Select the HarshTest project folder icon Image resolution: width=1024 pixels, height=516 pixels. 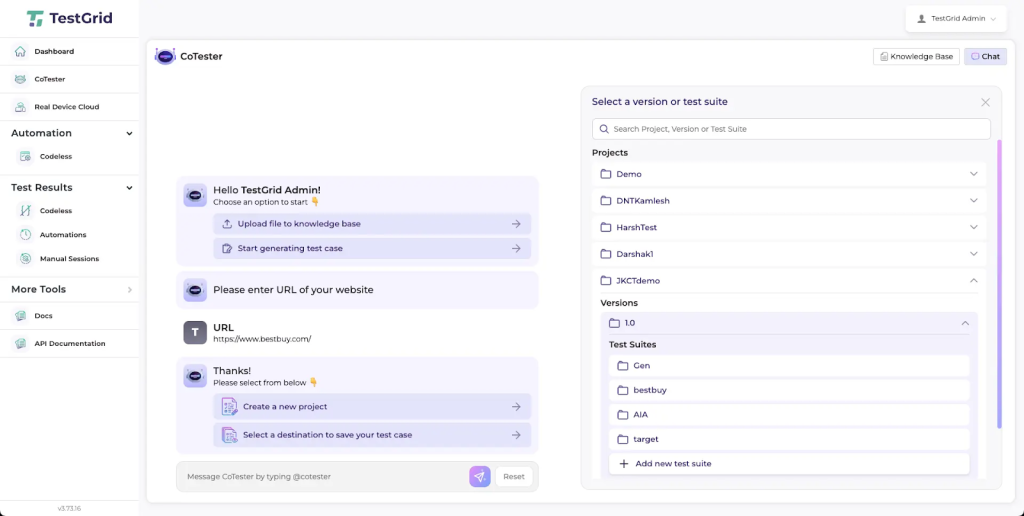605,227
